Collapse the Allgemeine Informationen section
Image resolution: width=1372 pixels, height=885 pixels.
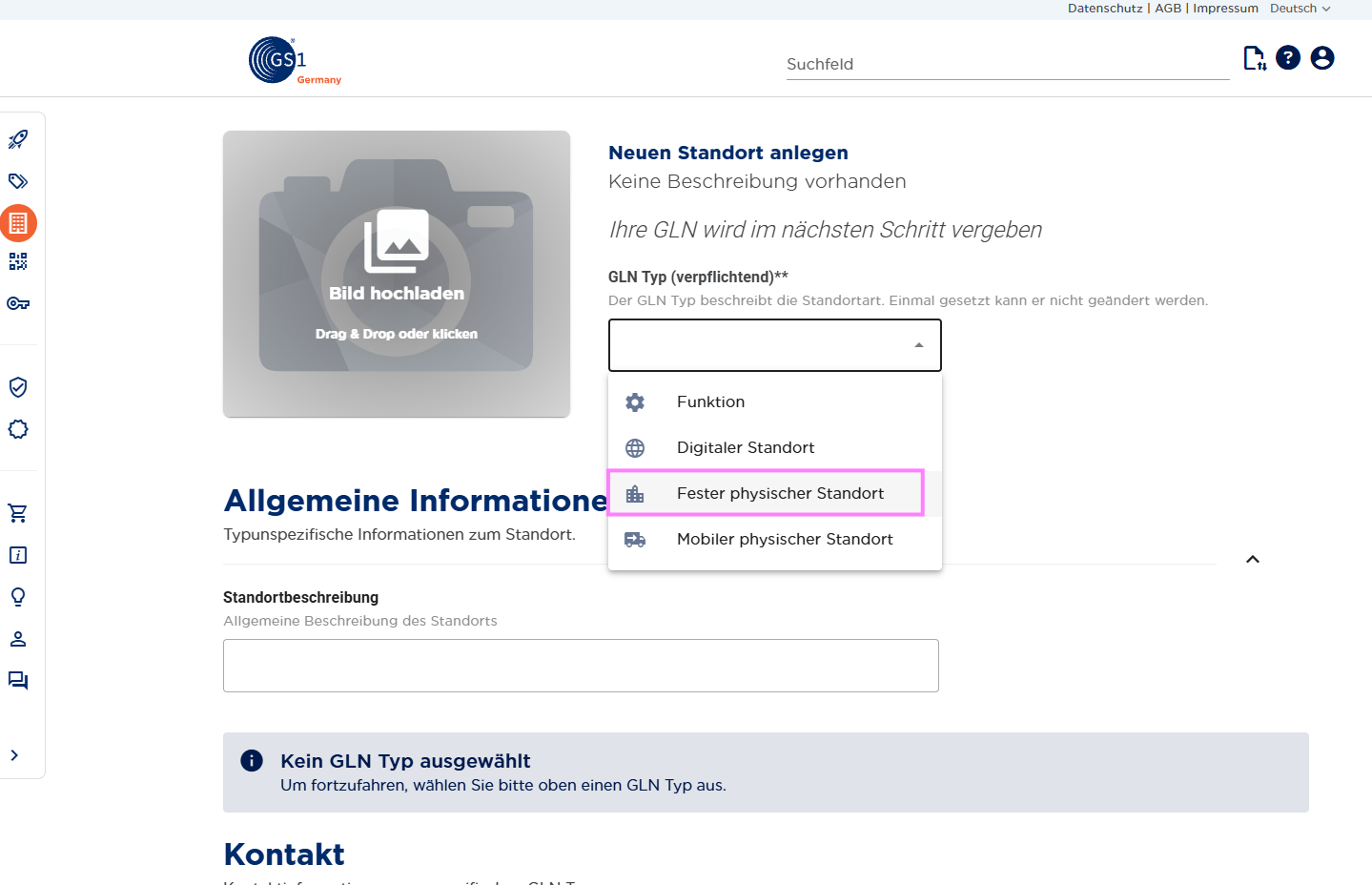(x=1253, y=559)
